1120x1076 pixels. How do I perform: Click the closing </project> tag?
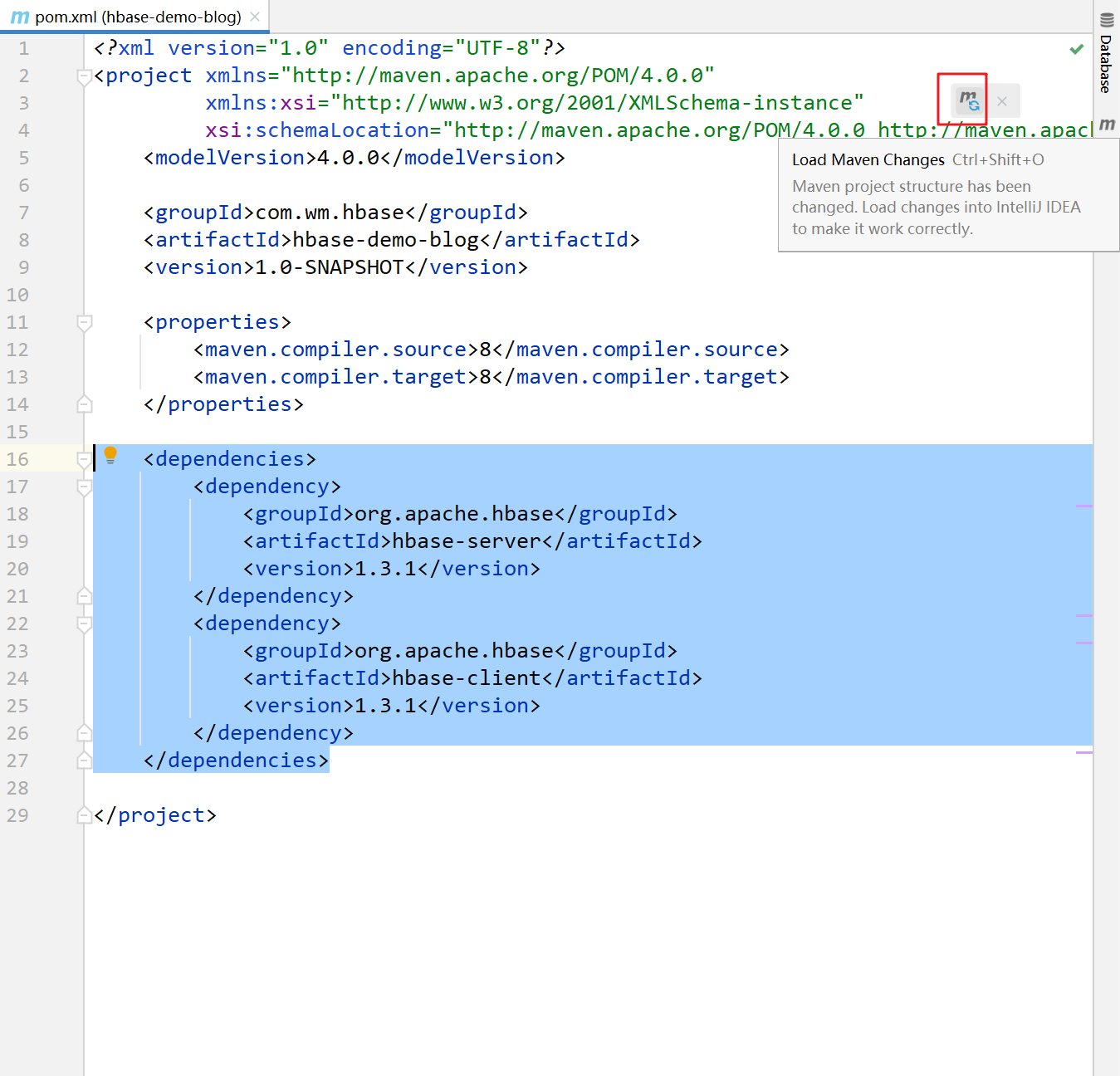[155, 815]
